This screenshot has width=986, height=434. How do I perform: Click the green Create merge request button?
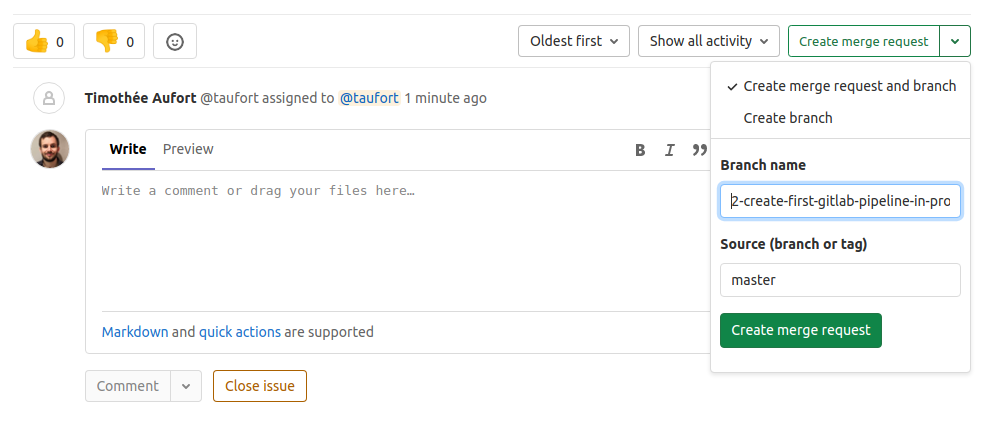(x=801, y=330)
